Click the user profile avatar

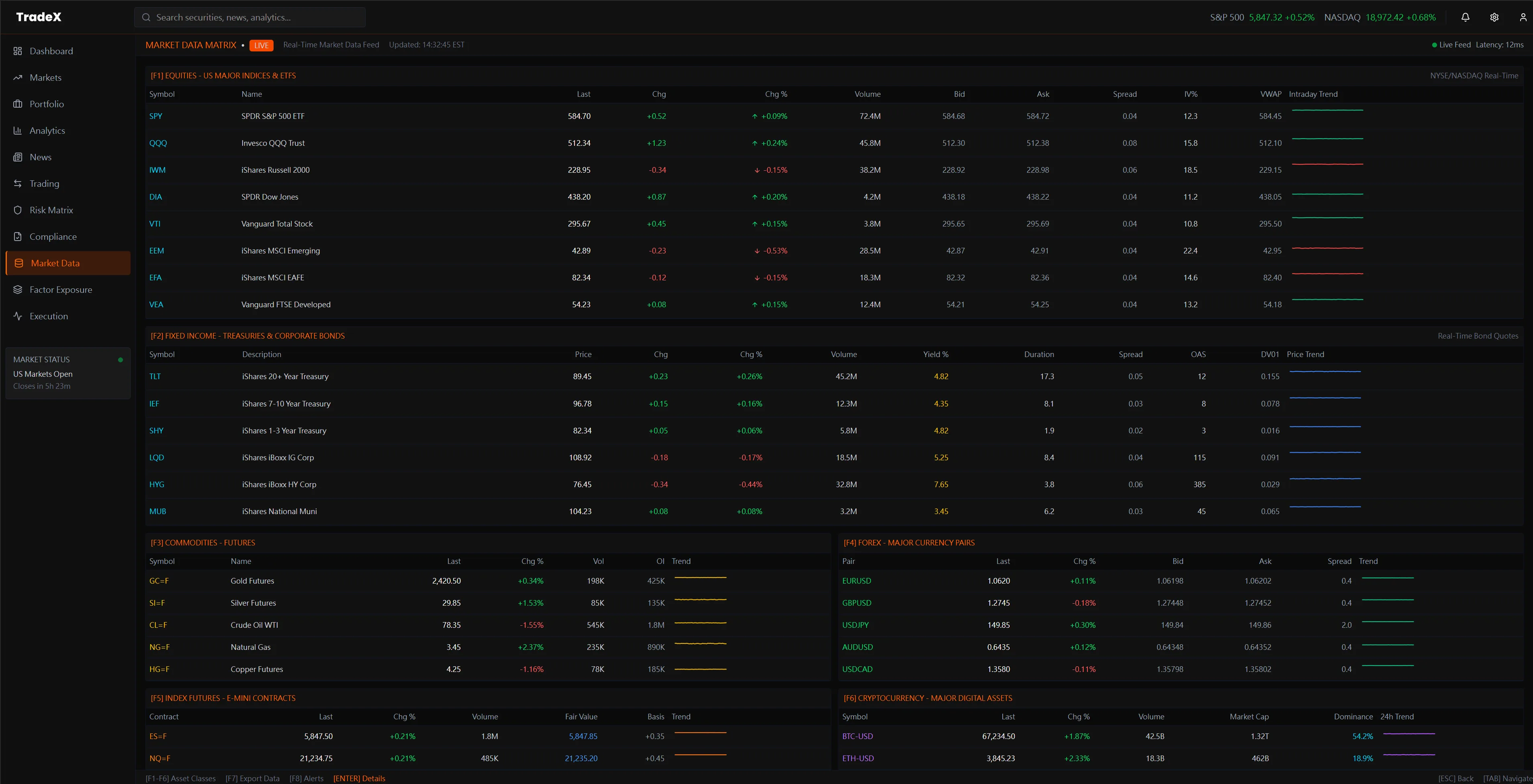tap(1522, 17)
